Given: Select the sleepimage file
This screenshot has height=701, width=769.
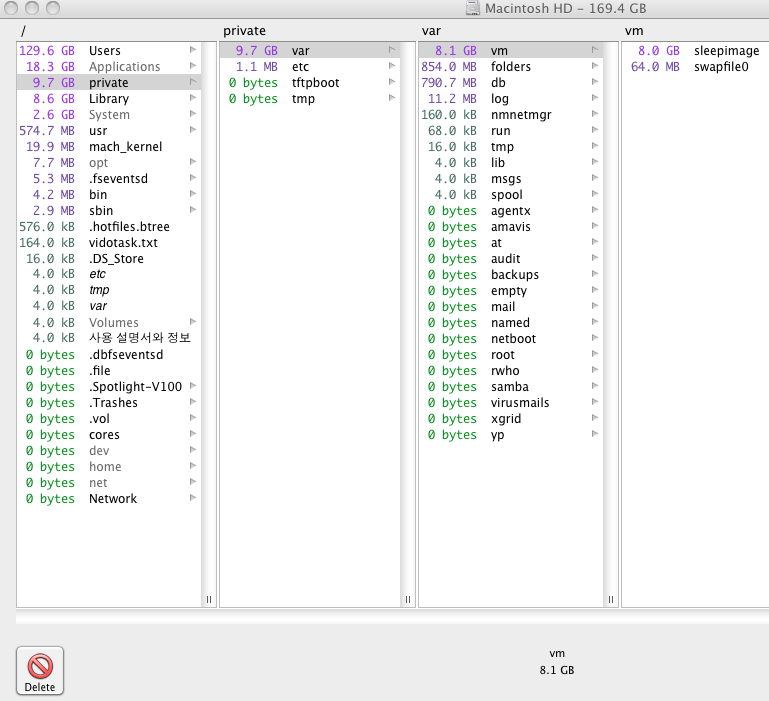Looking at the screenshot, I should coord(695,51).
